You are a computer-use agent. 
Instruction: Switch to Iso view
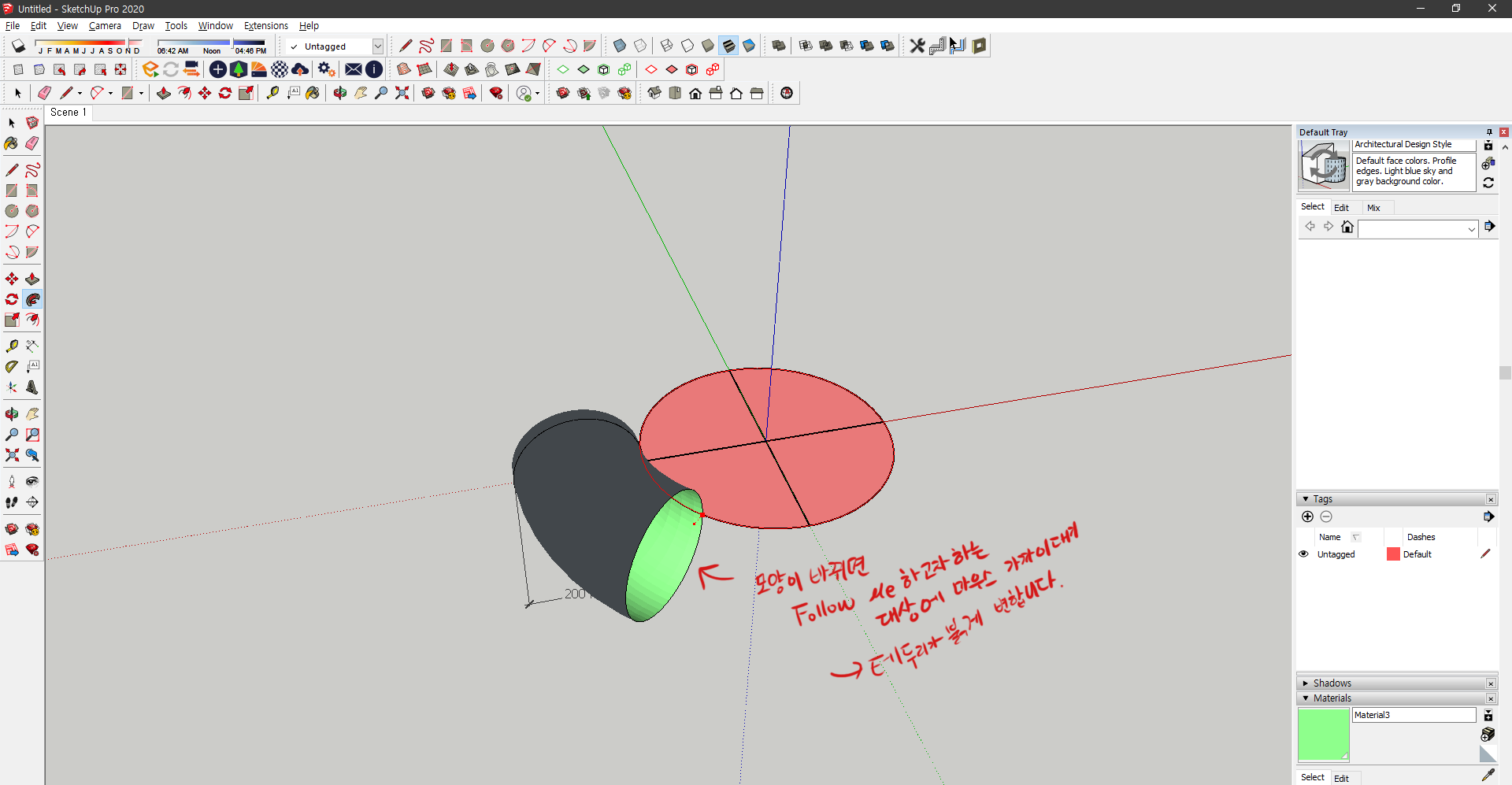coord(654,93)
